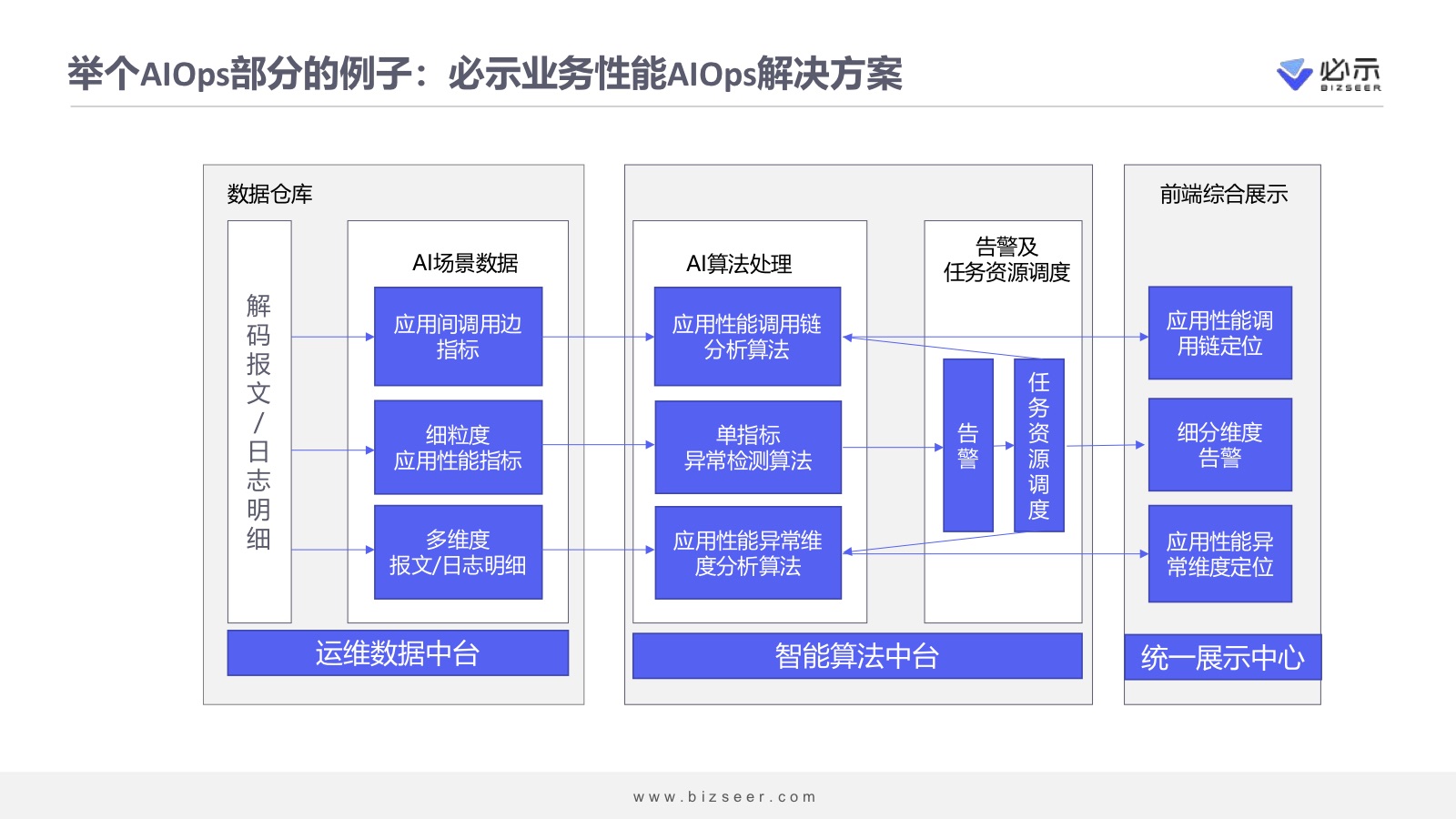Select the 细粒度应用性能指标 box

(x=458, y=448)
